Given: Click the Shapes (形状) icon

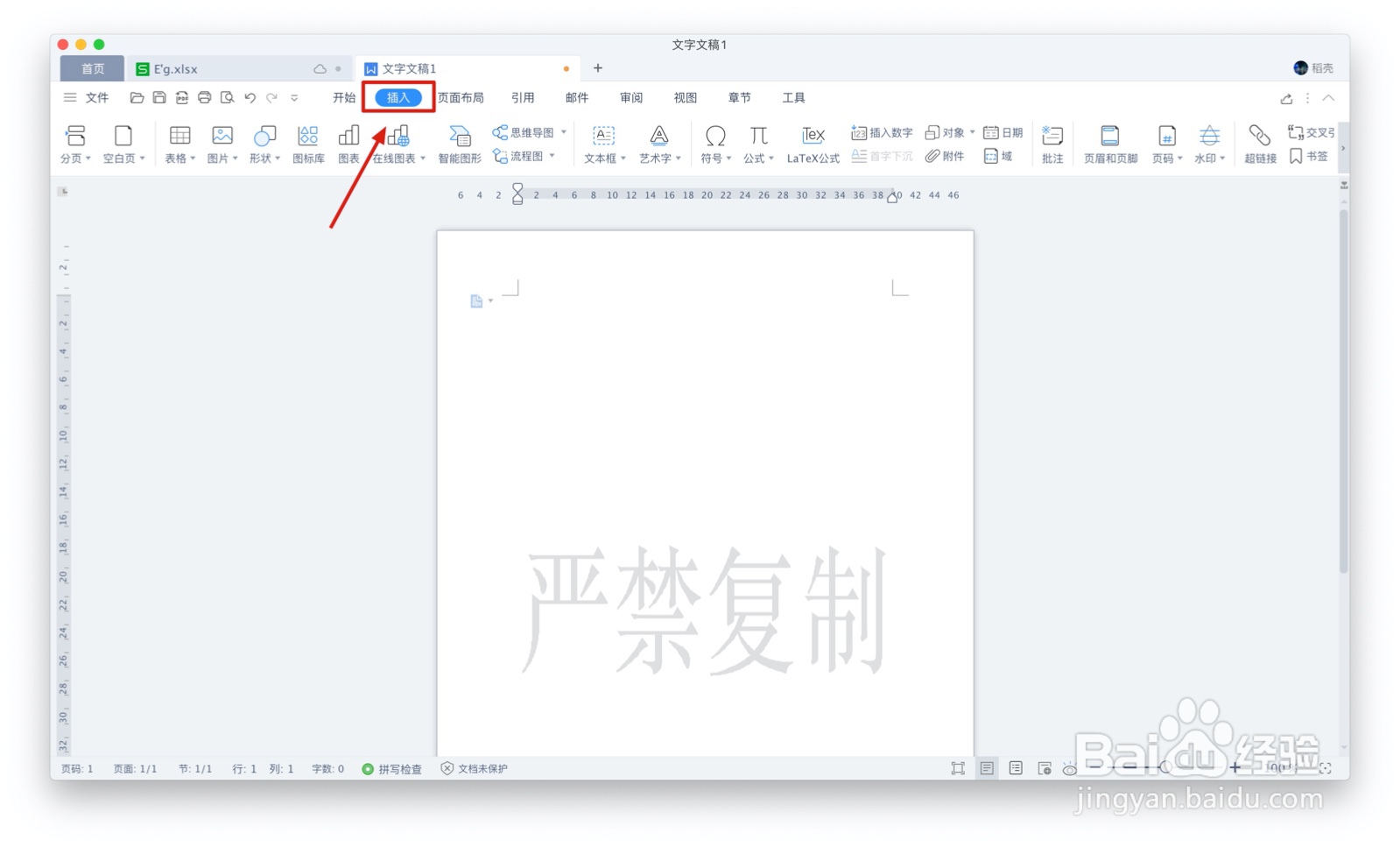Looking at the screenshot, I should [x=264, y=136].
